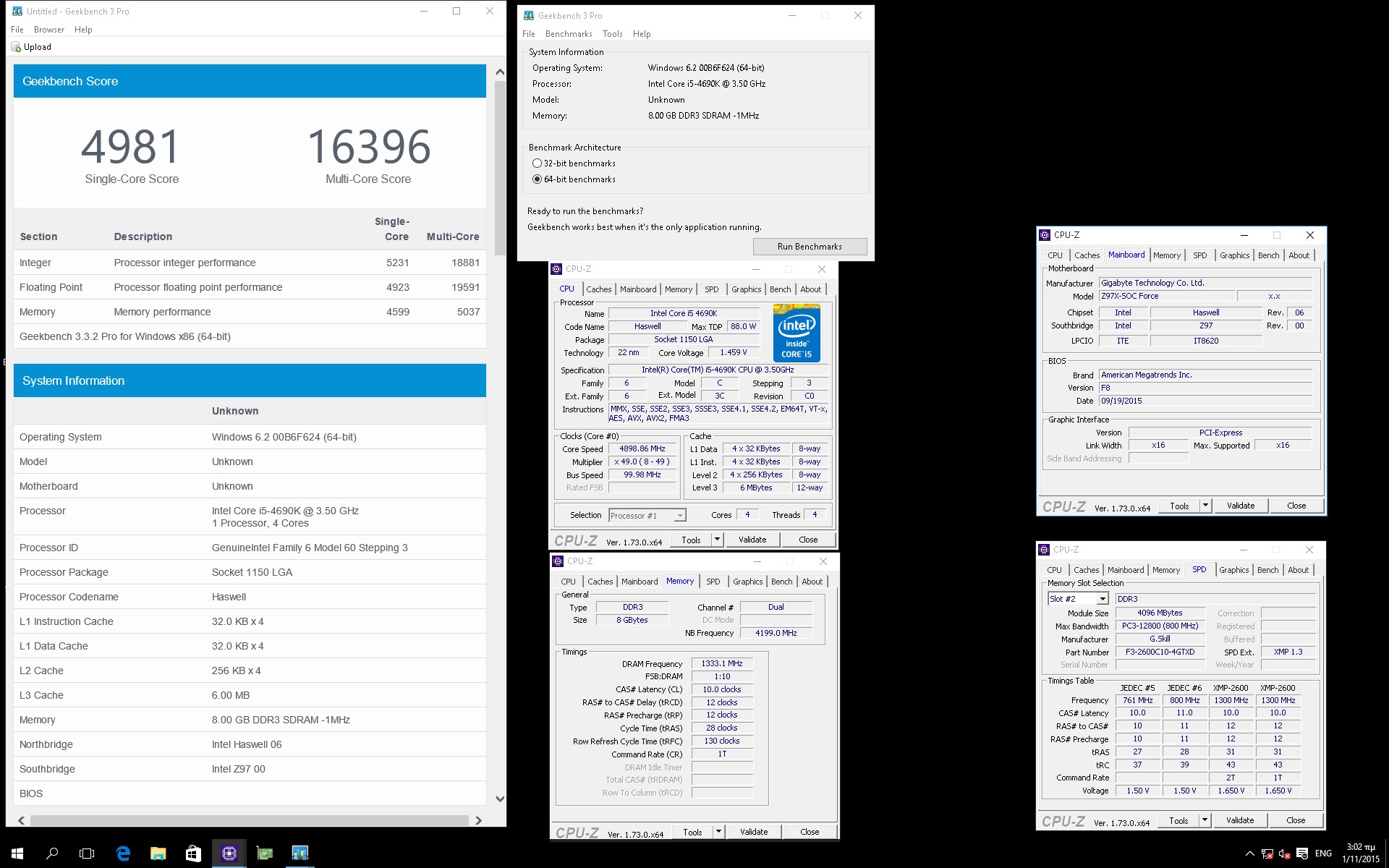1389x868 pixels.
Task: Open Graphics tab in CPU-Z Mainboard window
Action: pyautogui.click(x=1234, y=255)
